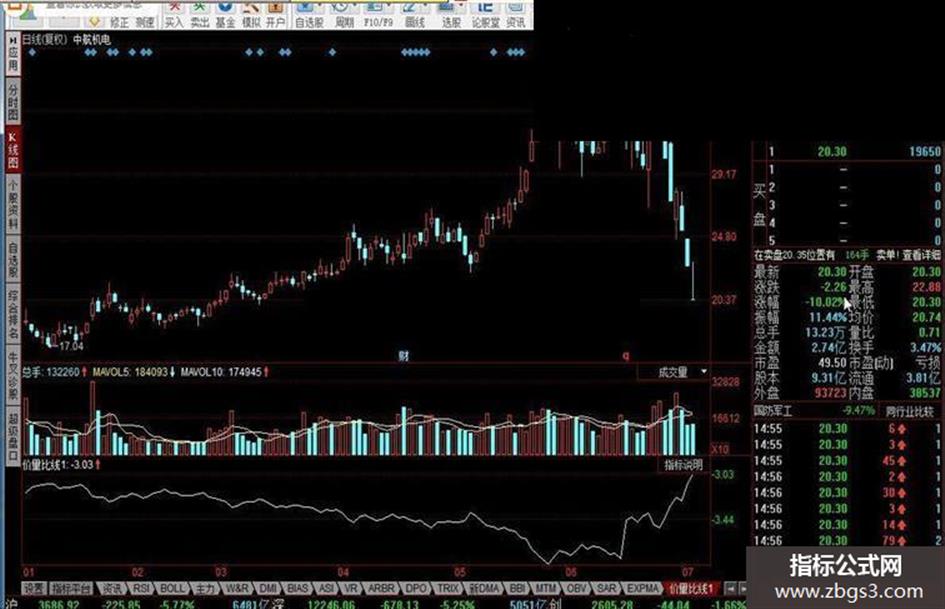Select the 应用 sidebar tab

click(13, 54)
